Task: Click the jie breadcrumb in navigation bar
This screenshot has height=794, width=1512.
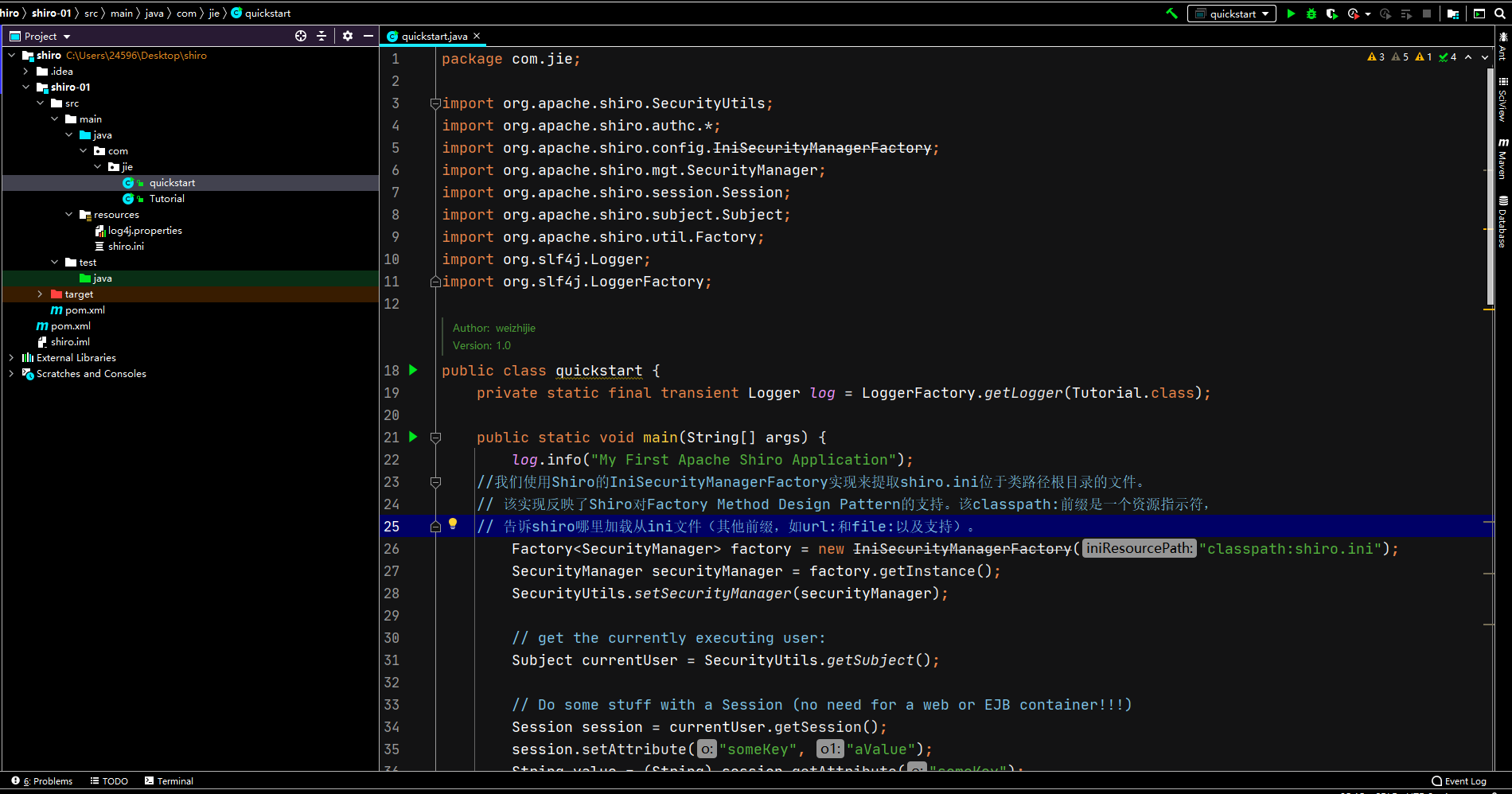Action: (214, 14)
